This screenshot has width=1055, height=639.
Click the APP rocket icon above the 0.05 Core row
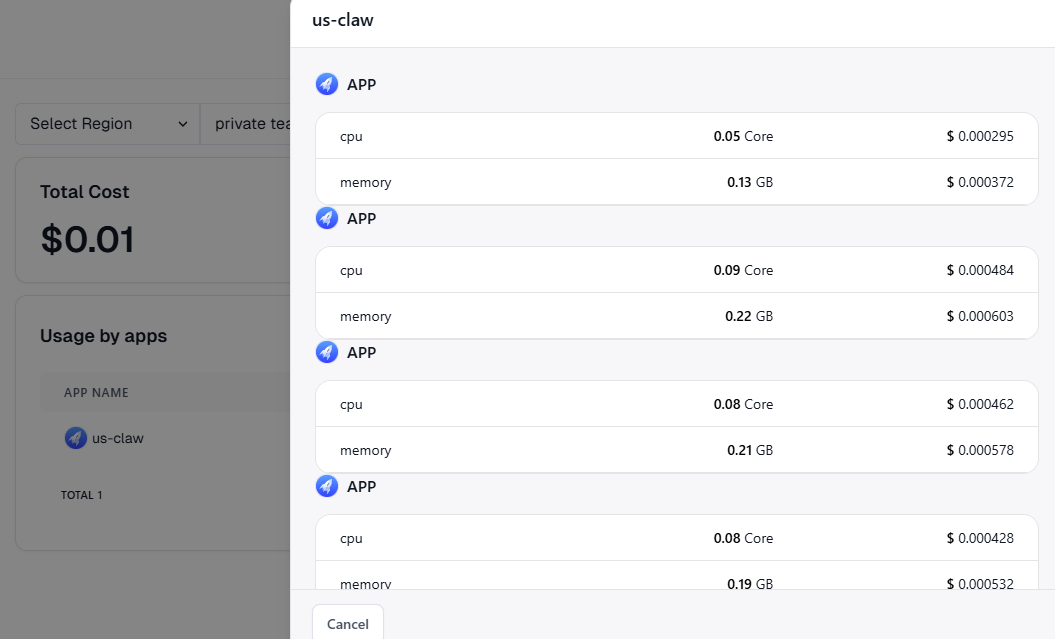coord(327,84)
